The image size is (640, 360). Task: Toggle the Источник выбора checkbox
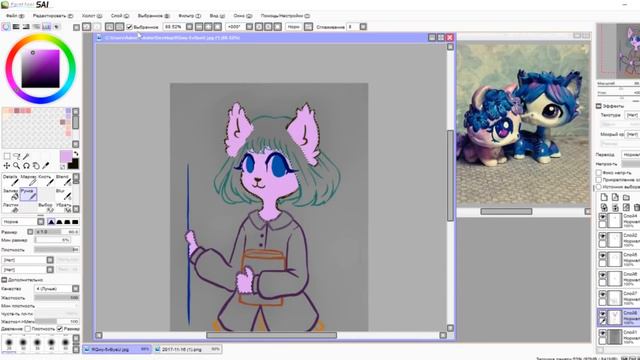(599, 187)
